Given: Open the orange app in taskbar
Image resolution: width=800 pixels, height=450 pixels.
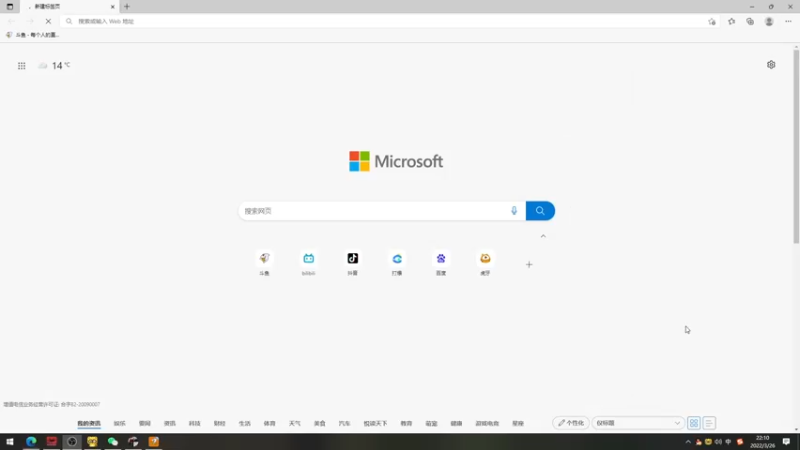Looking at the screenshot, I should click(x=154, y=442).
